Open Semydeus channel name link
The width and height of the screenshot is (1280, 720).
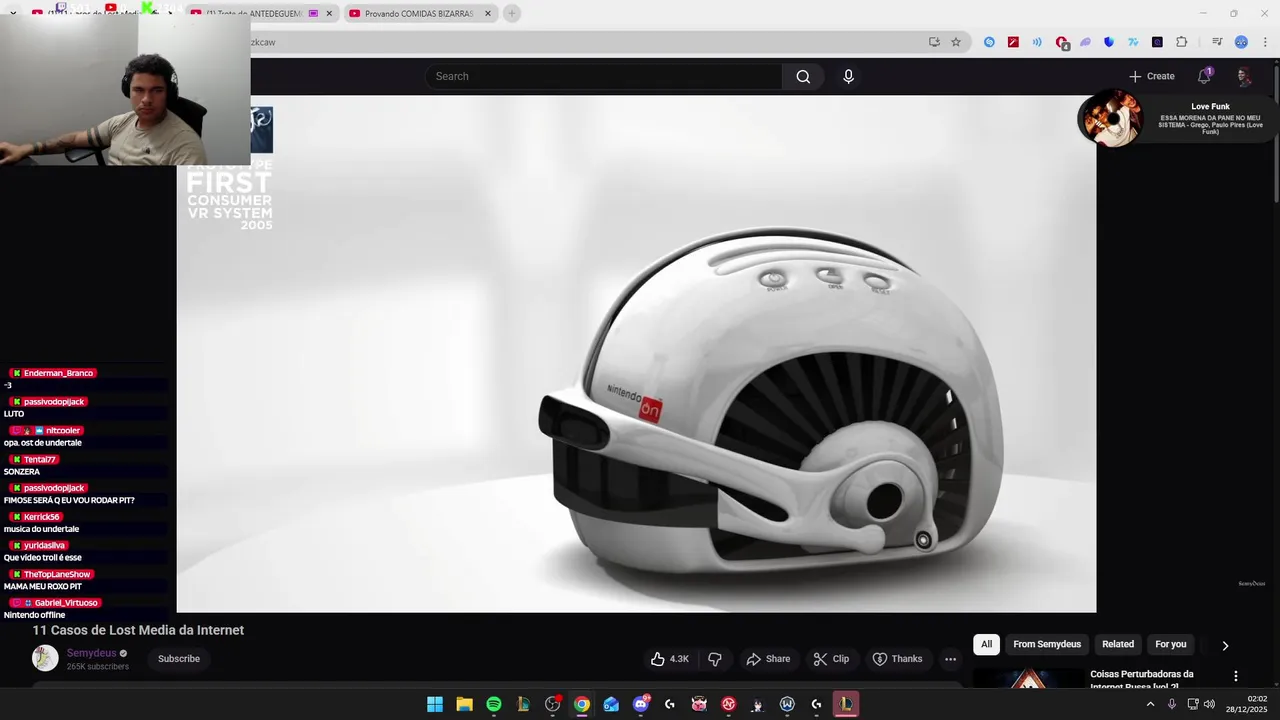pos(91,653)
